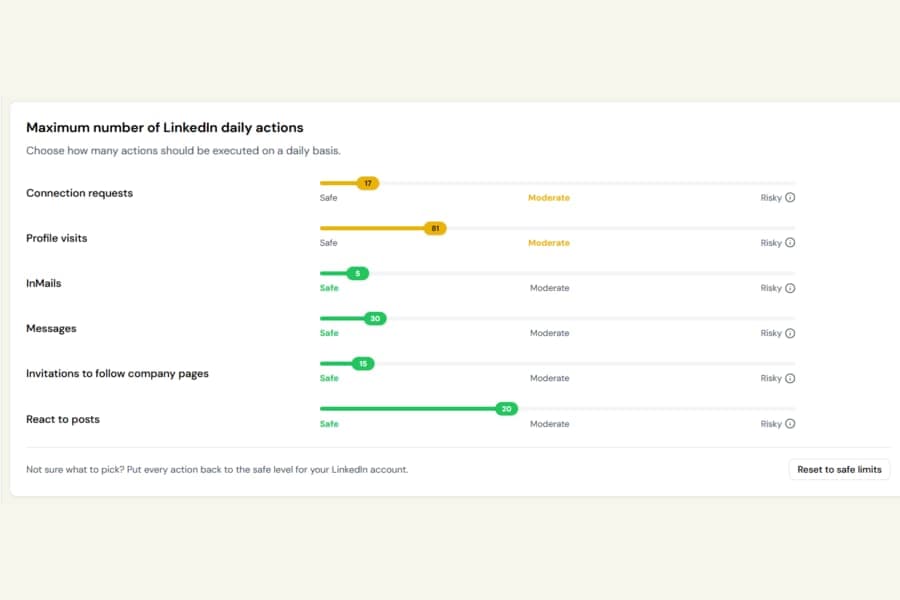Click the green Safe label in InMails row
This screenshot has height=600, width=900.
[x=329, y=288]
